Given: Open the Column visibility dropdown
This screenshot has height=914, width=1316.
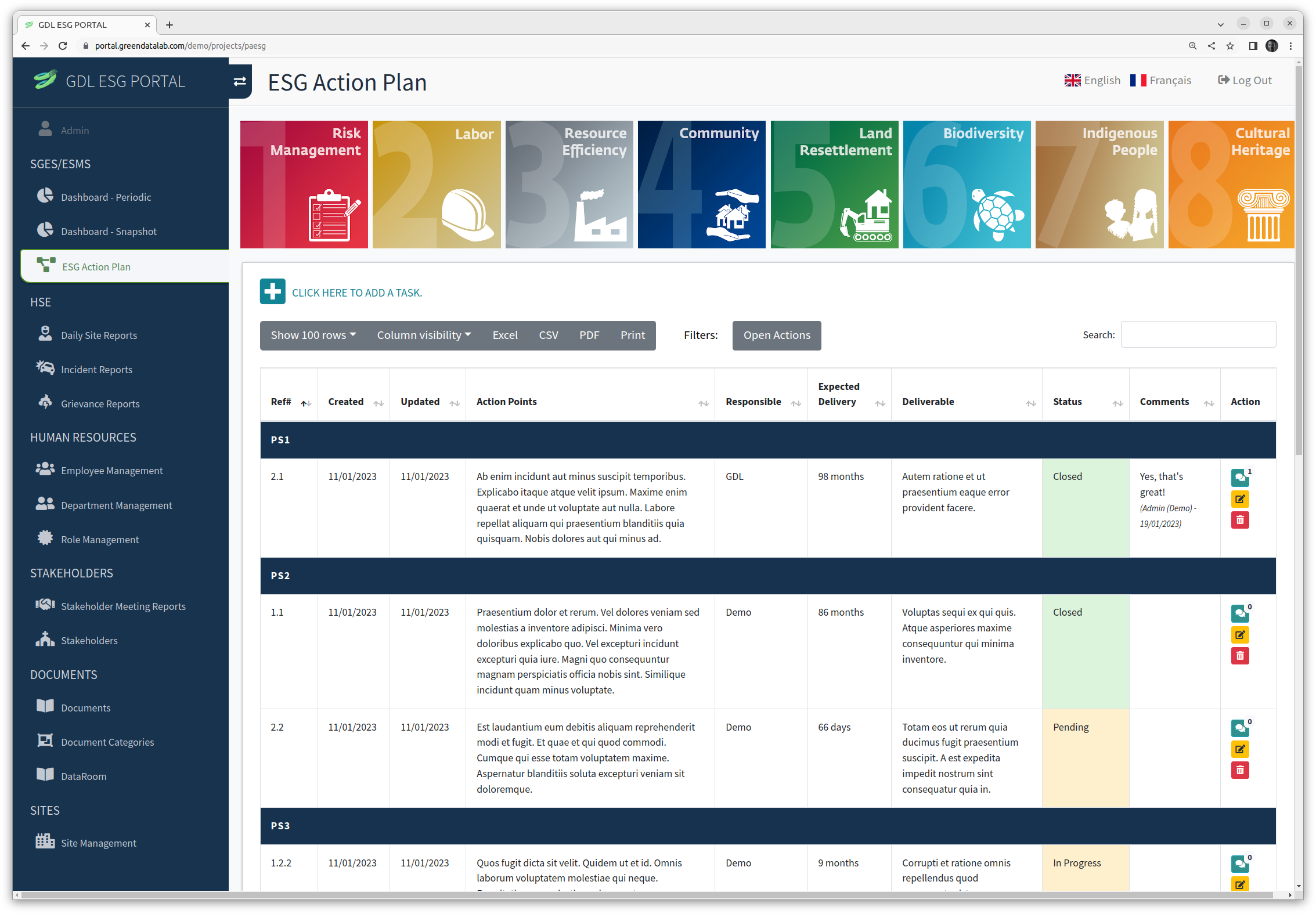Looking at the screenshot, I should 424,335.
